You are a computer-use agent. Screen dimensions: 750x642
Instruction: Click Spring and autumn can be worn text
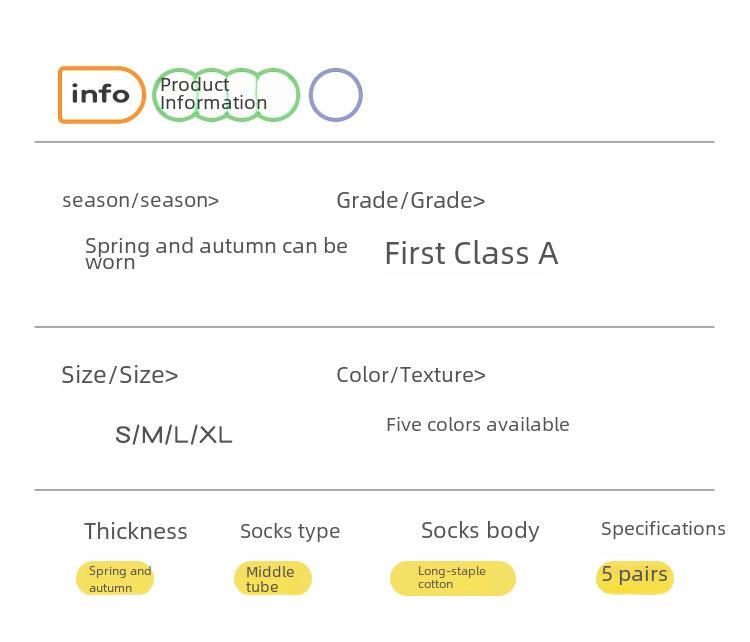216,253
